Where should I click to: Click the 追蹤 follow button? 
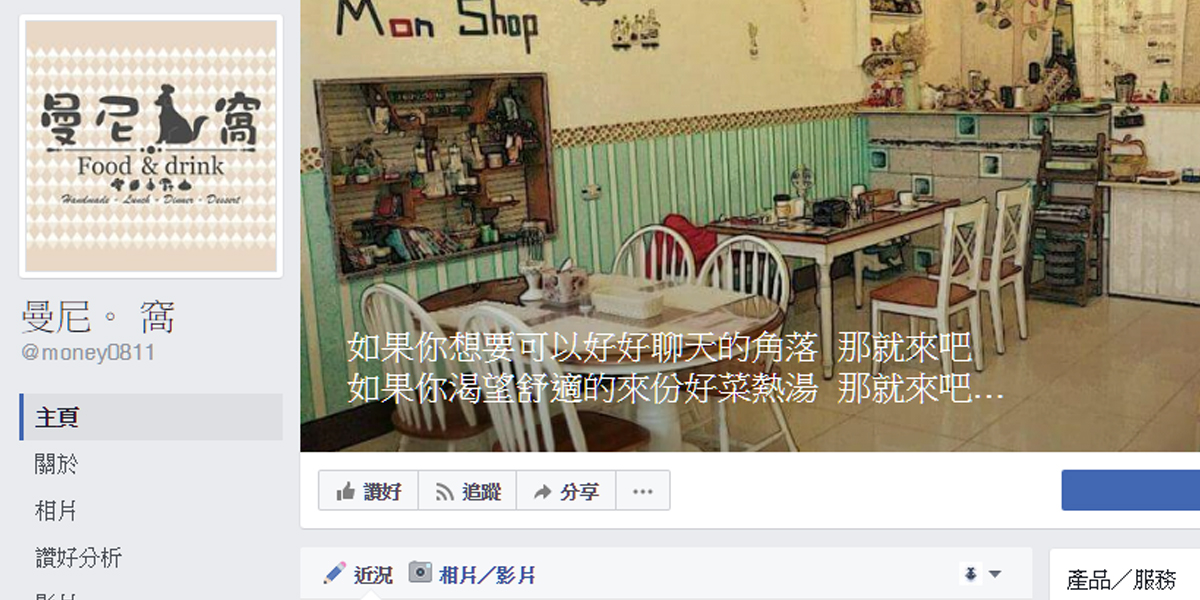pos(467,491)
